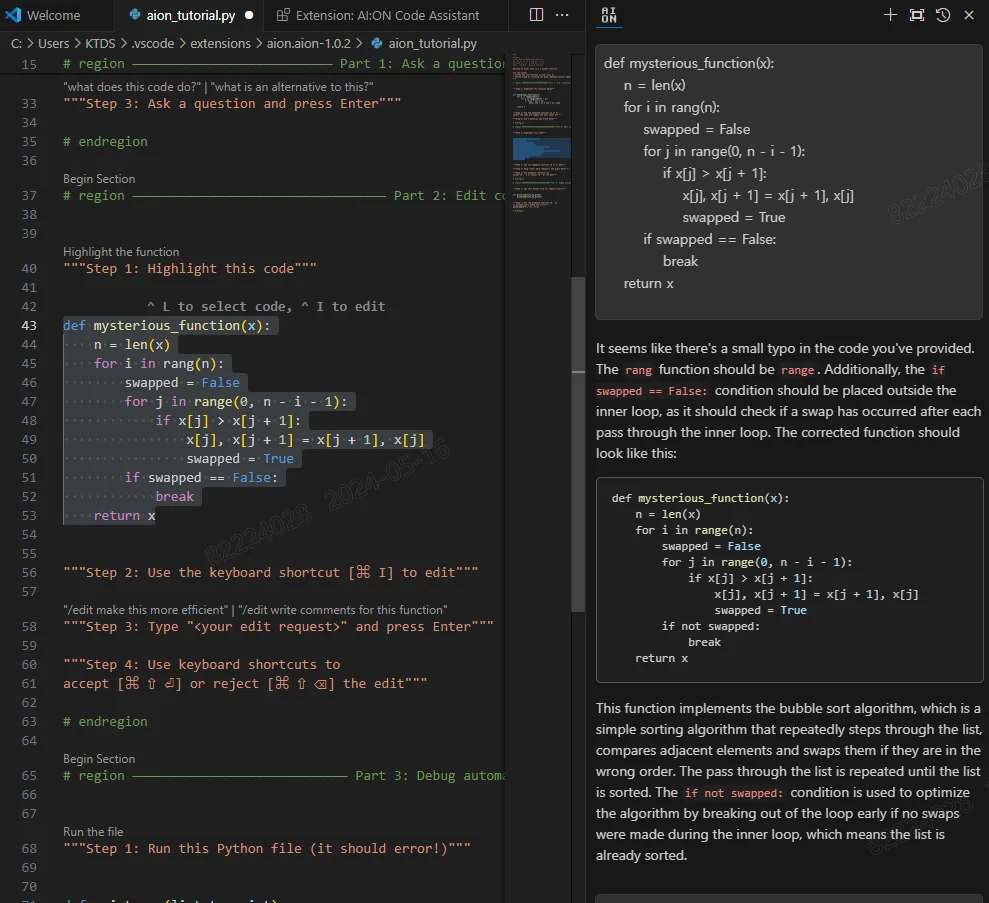The width and height of the screenshot is (989, 903).
Task: Click the Python icon on aion_tutorial.py tab
Action: pos(133,15)
